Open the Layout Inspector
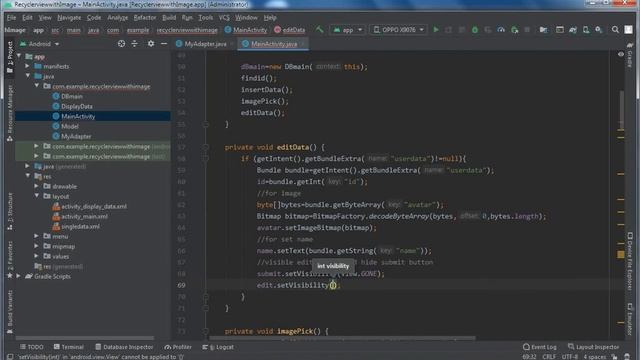640x360 pixels. [593, 347]
